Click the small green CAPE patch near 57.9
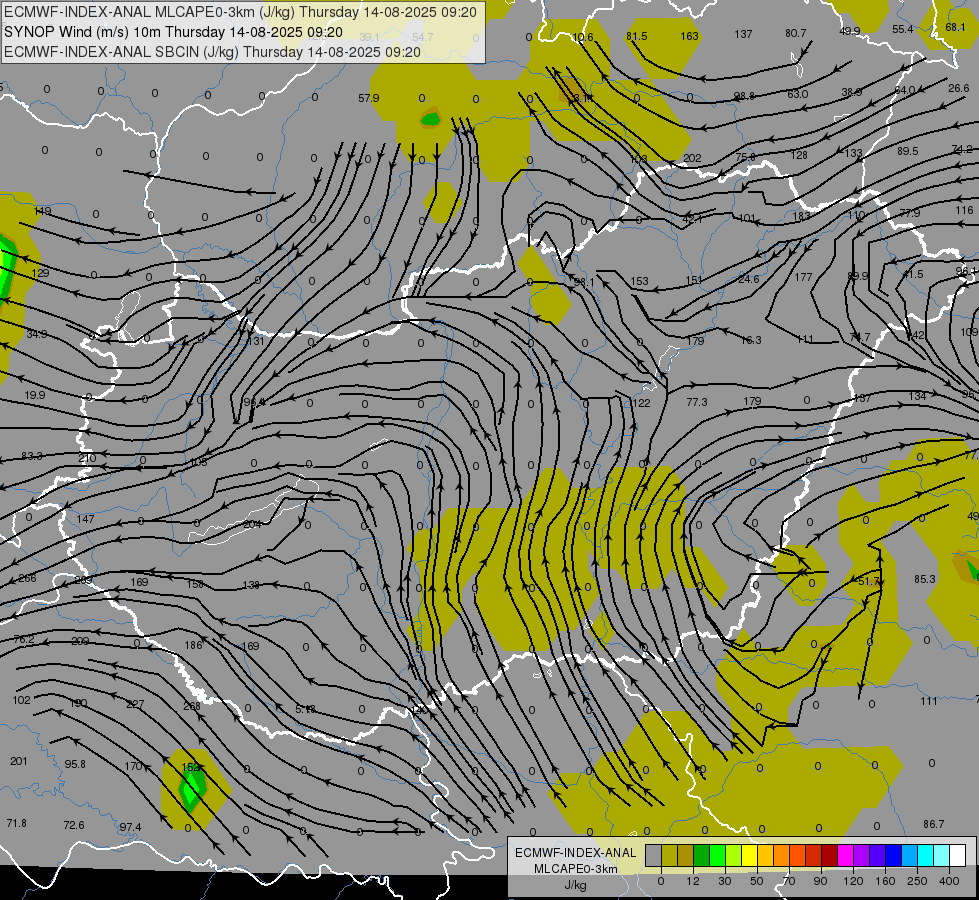Viewport: 979px width, 900px height. [x=431, y=117]
